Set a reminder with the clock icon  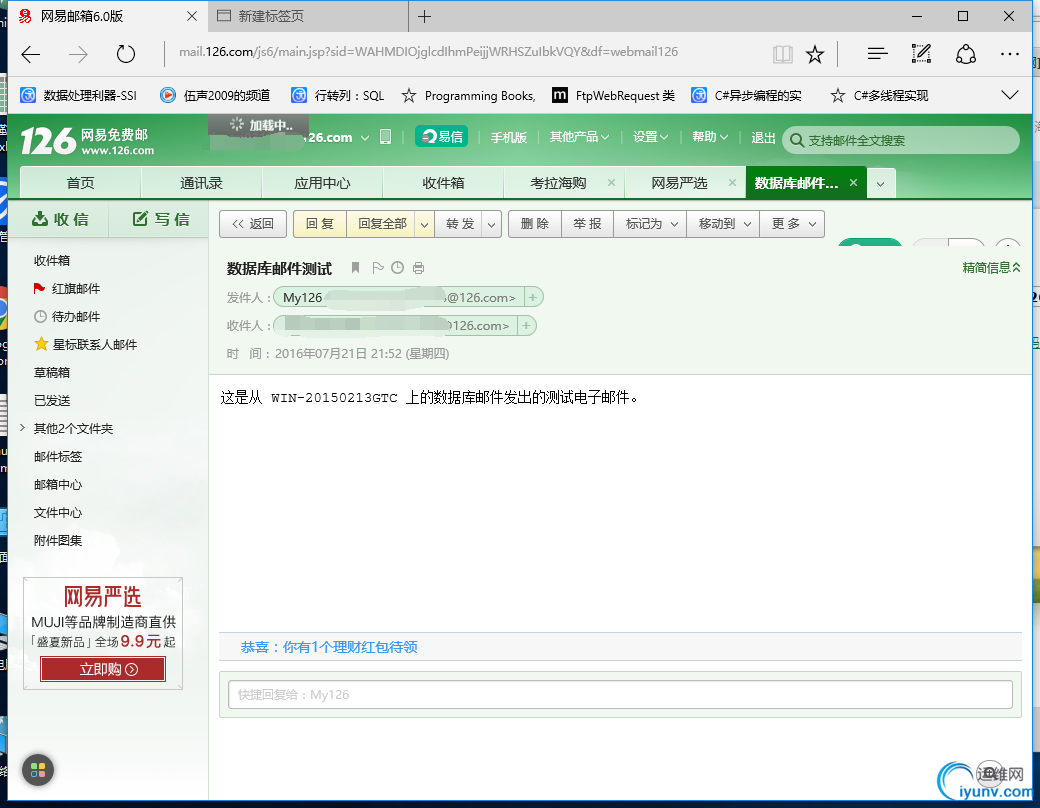click(397, 267)
